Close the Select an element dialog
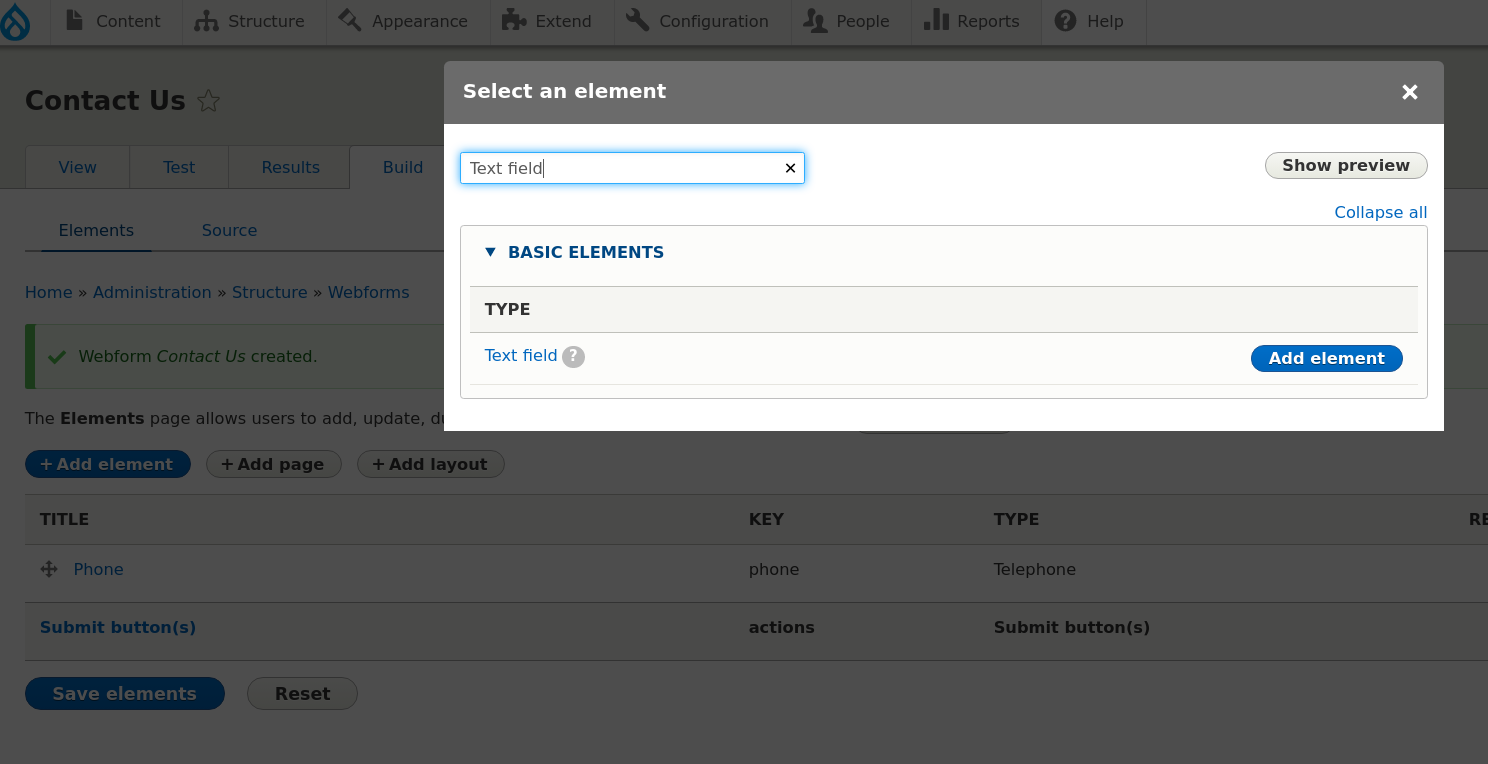 [1410, 92]
